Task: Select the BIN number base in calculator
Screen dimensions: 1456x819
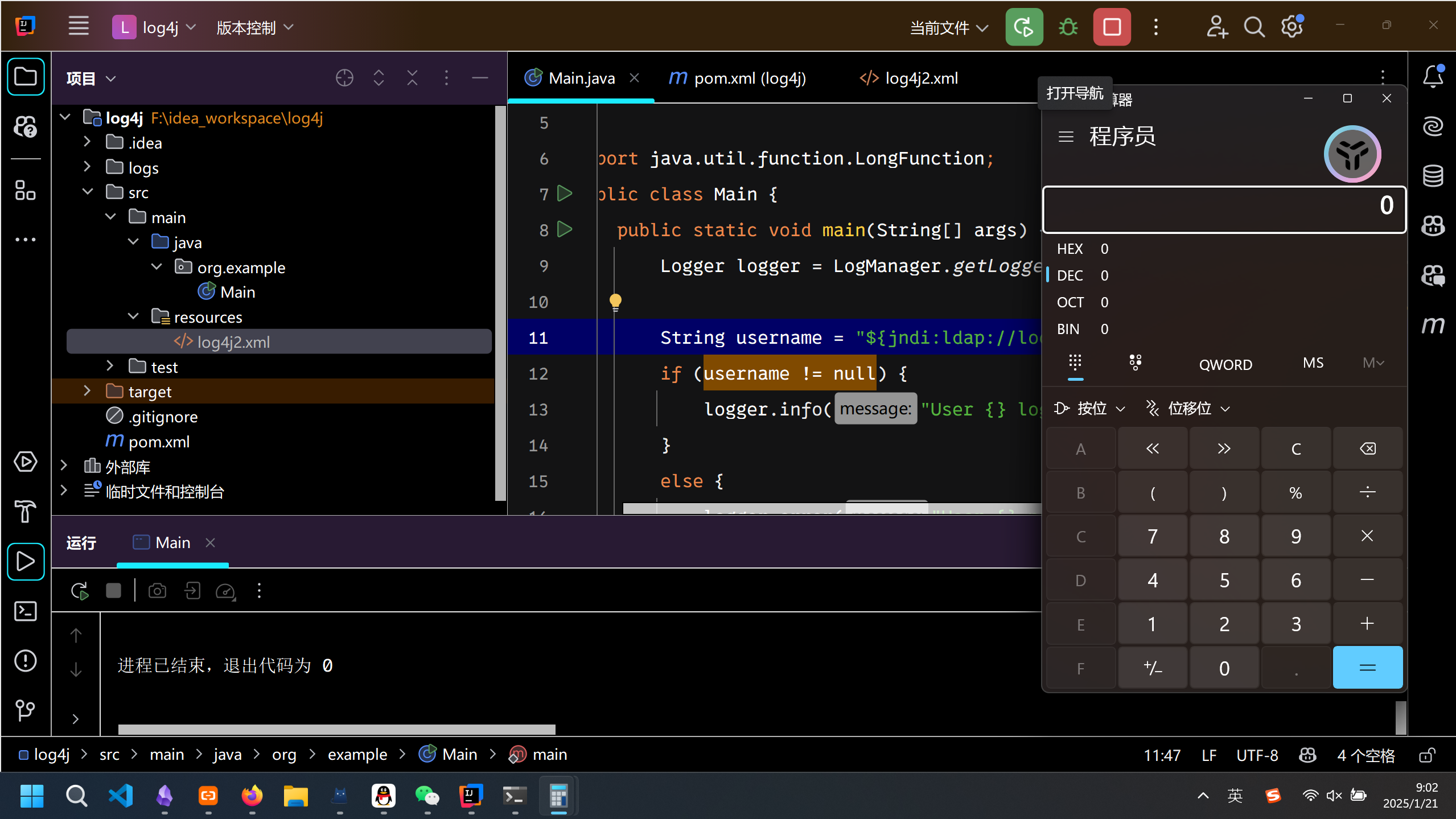Action: [1068, 329]
